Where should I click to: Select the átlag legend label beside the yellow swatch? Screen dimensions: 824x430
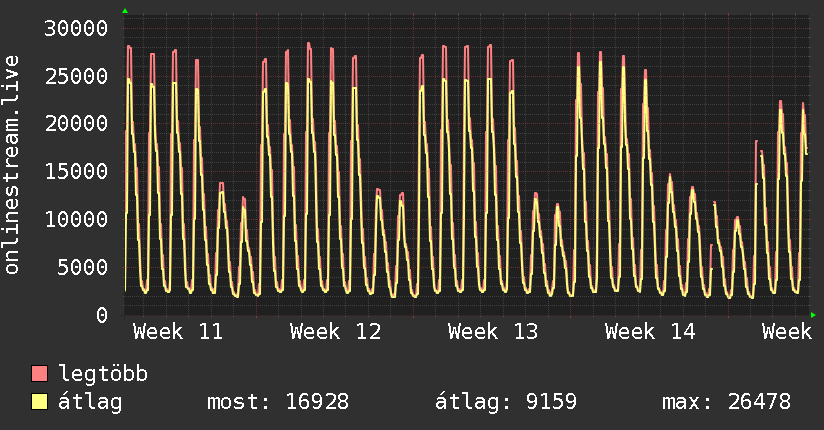[x=91, y=403]
